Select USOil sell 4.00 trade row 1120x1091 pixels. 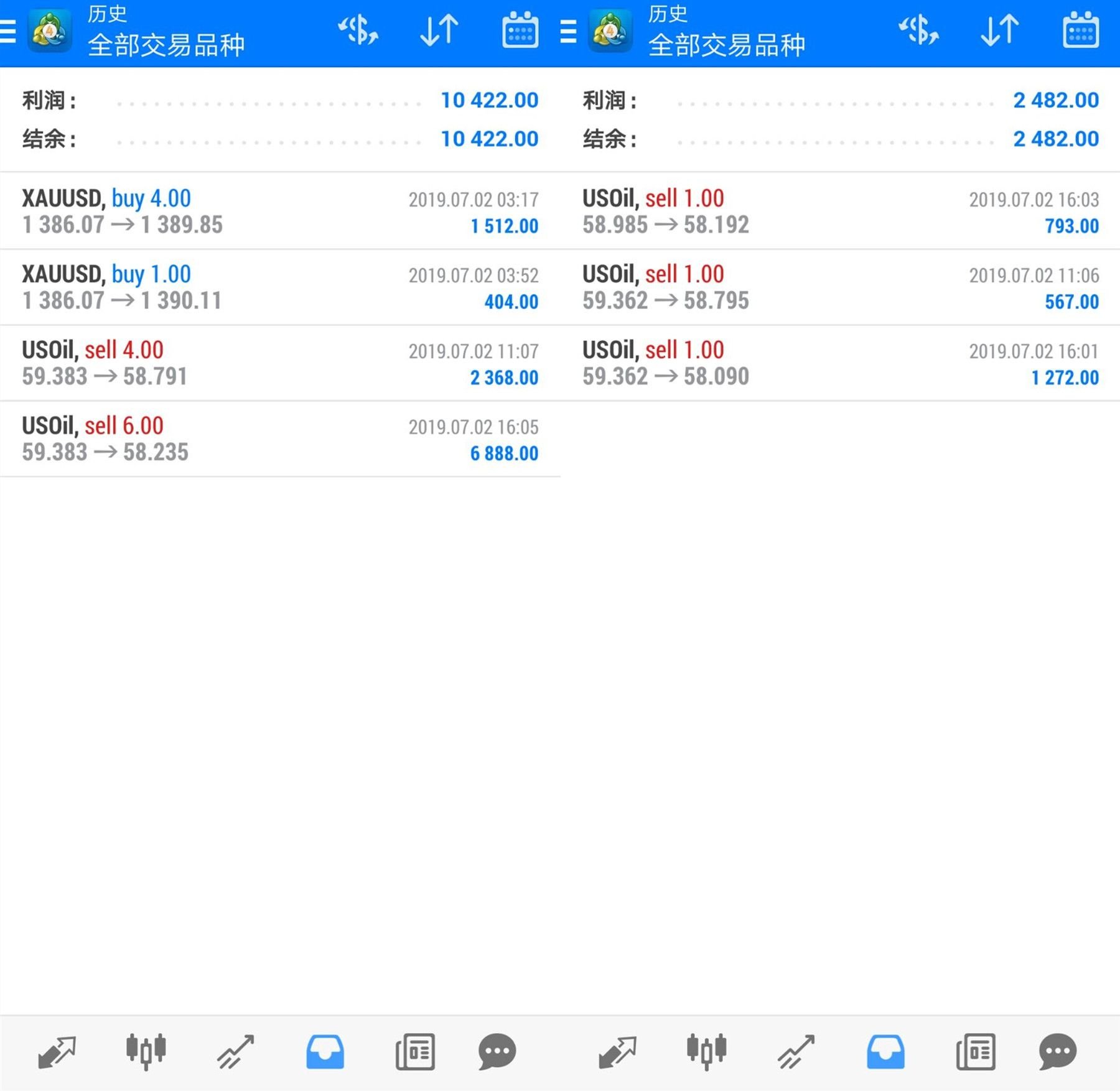coord(280,363)
